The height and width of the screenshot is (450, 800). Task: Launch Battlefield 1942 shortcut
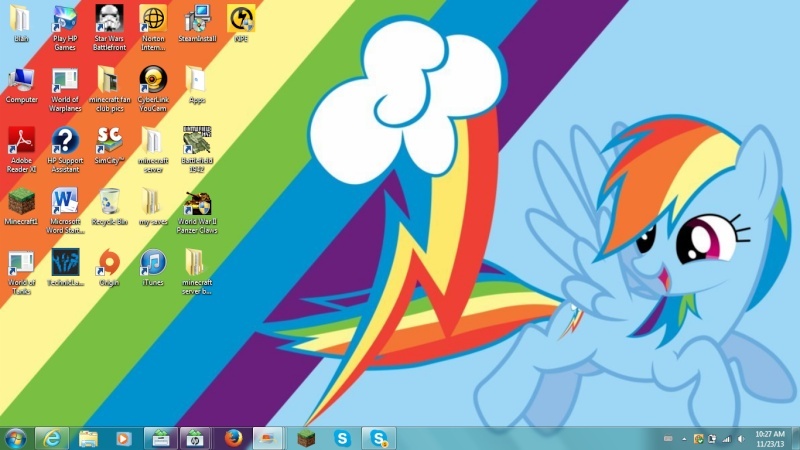point(197,150)
